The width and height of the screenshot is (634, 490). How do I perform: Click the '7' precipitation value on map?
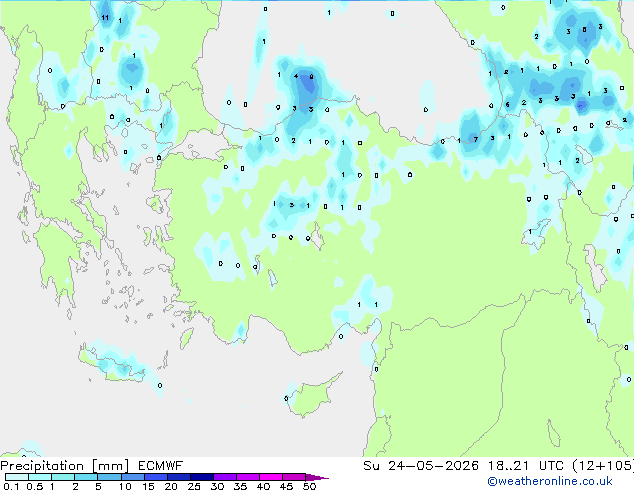point(476,139)
